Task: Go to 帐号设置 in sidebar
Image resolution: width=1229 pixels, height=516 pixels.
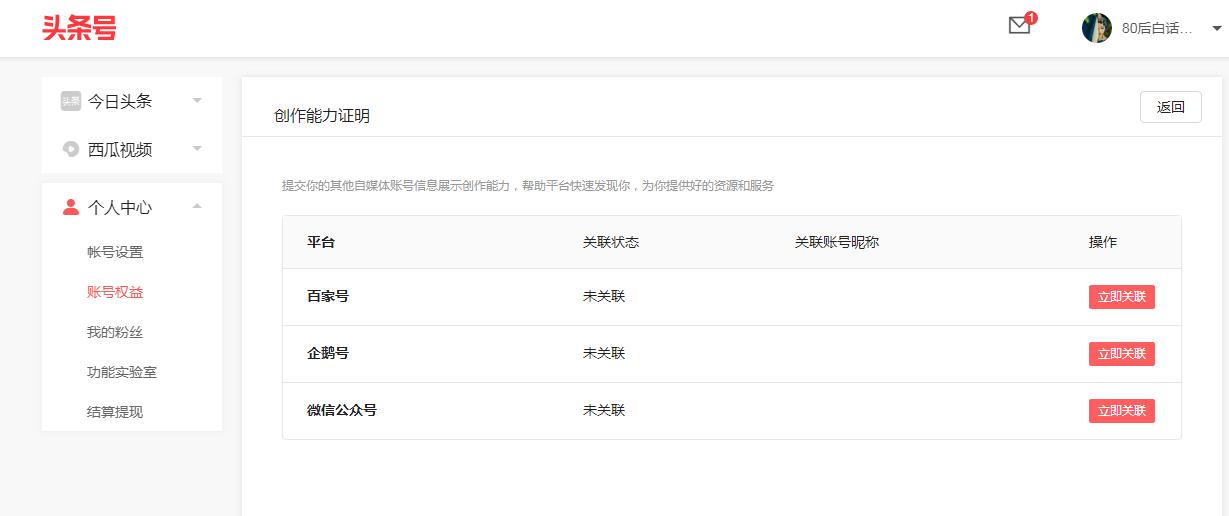Action: point(115,252)
